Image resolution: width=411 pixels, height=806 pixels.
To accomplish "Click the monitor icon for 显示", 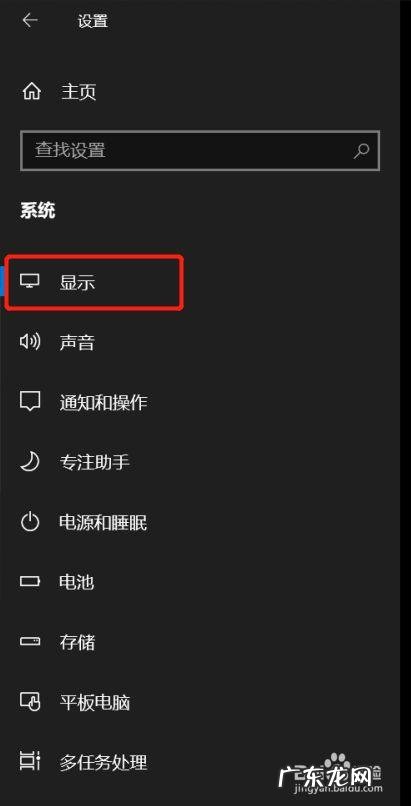I will coord(29,282).
